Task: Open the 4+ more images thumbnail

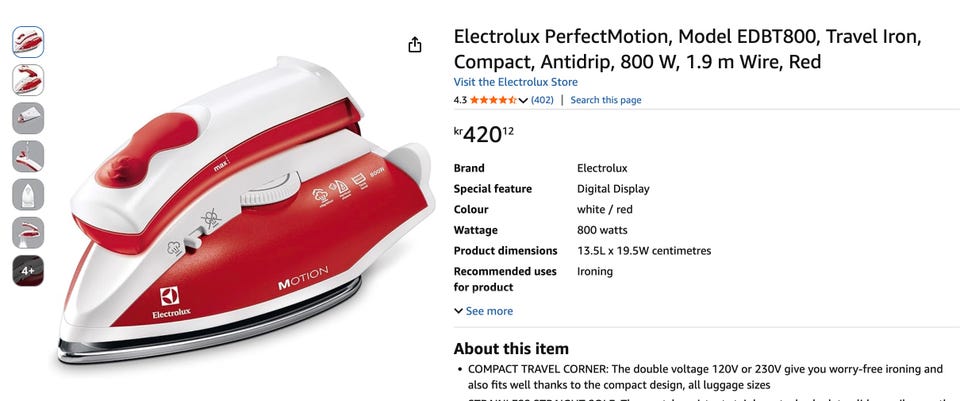Action: pyautogui.click(x=28, y=270)
